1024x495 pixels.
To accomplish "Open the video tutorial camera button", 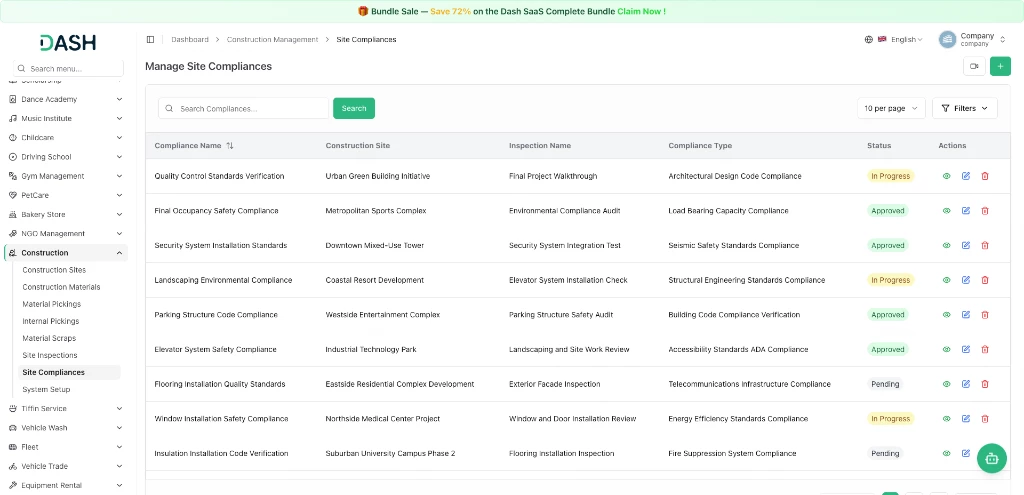I will [x=974, y=66].
